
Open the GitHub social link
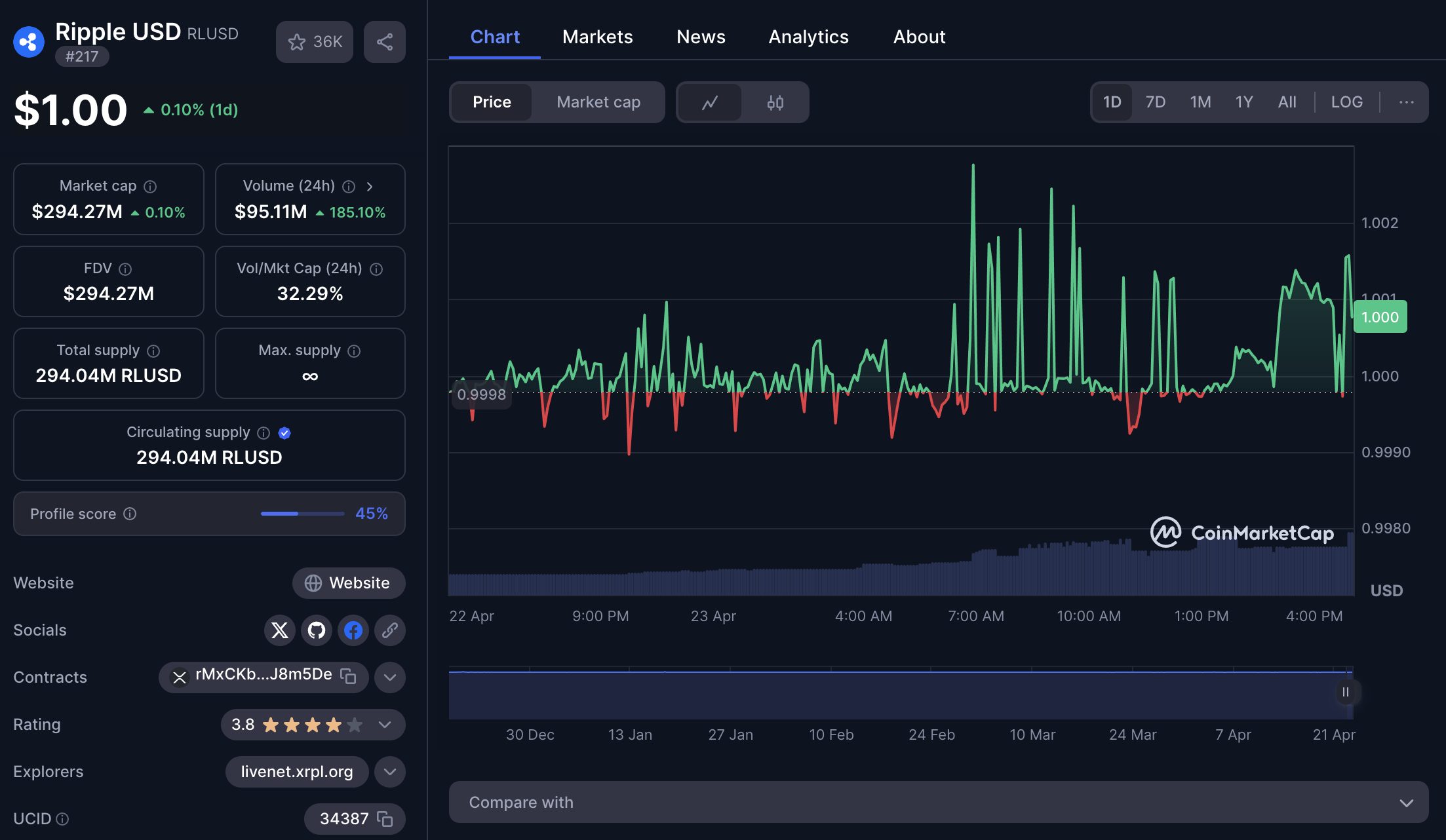tap(317, 630)
